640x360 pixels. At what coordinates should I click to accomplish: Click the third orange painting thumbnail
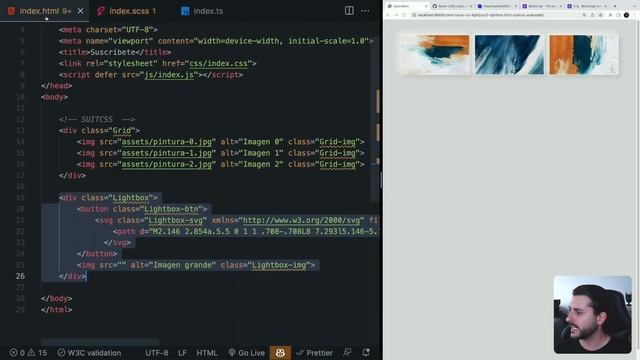tap(584, 55)
